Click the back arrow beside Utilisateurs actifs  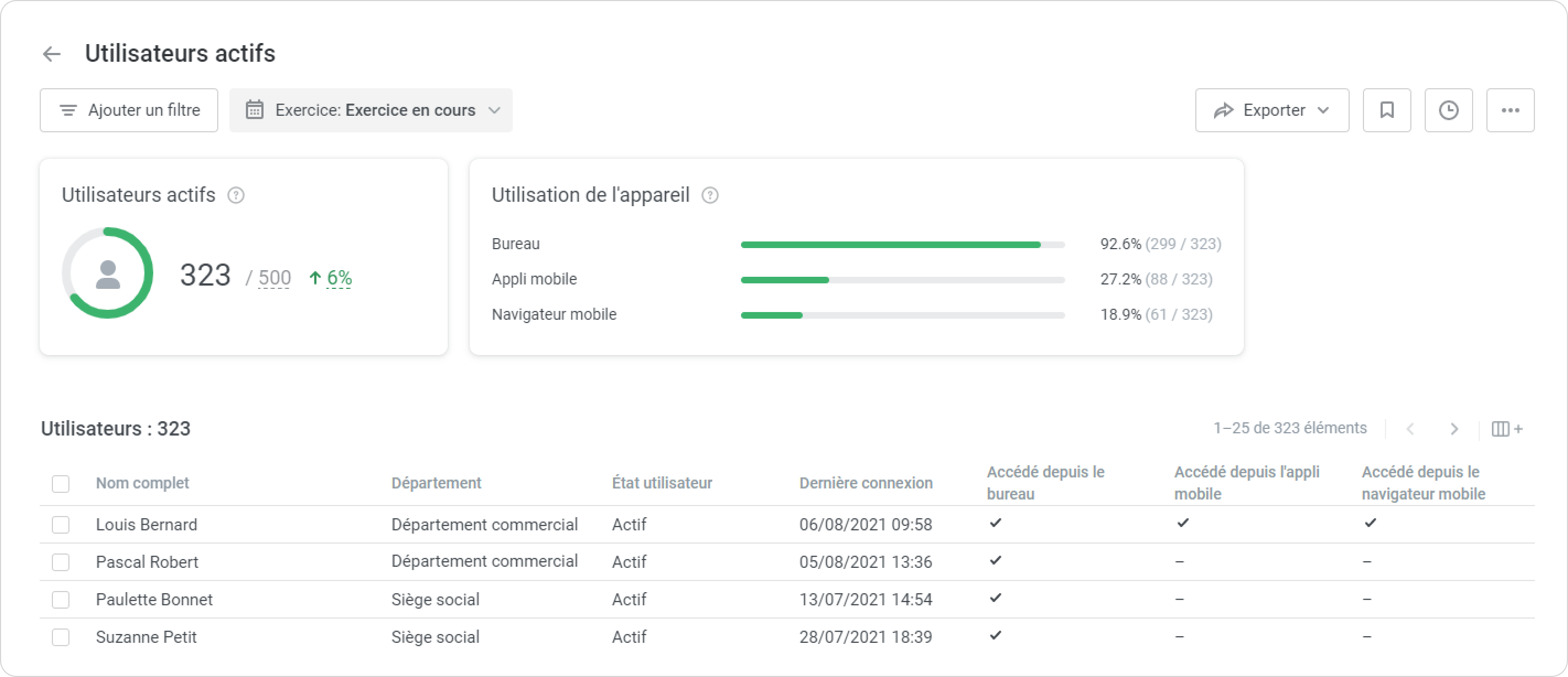coord(52,54)
